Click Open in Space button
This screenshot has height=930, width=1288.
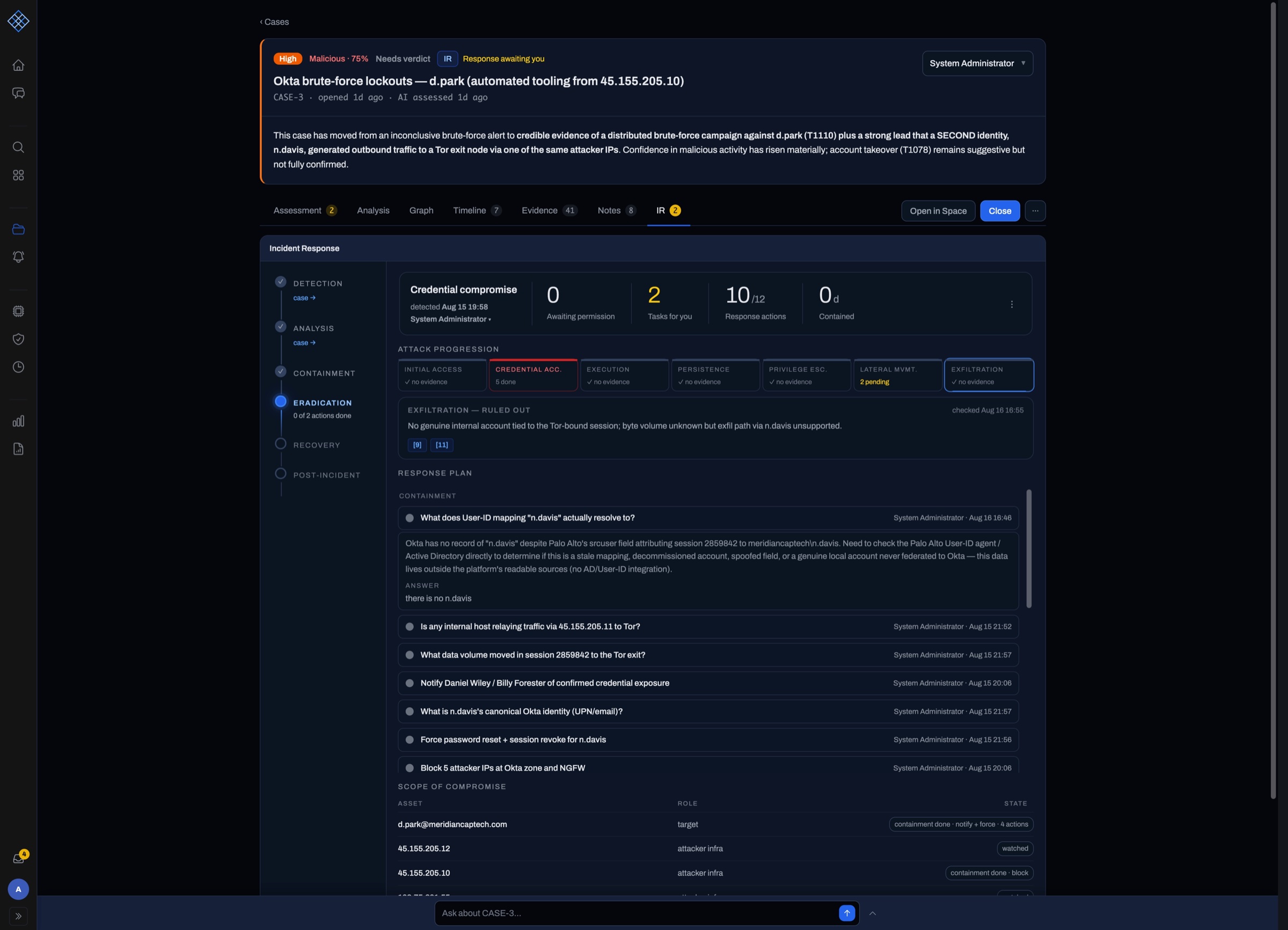pyautogui.click(x=938, y=211)
